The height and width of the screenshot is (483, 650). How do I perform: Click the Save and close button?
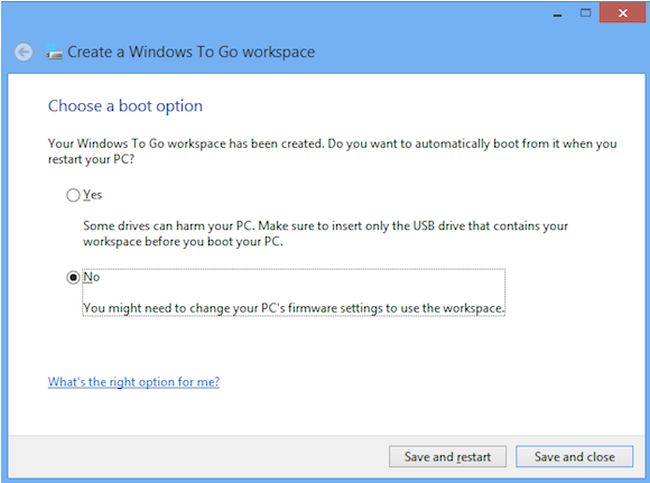tap(574, 456)
